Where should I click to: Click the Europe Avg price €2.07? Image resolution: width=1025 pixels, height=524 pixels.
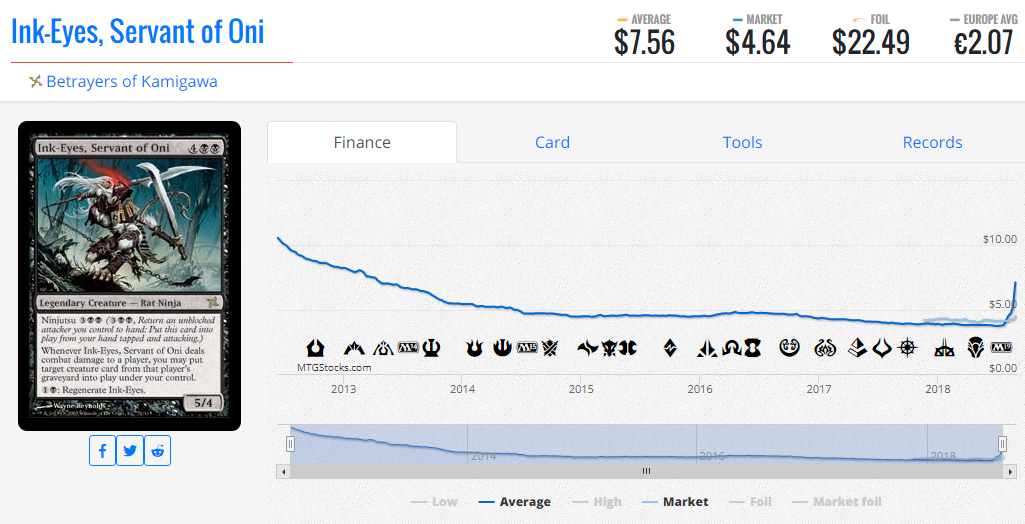point(983,42)
